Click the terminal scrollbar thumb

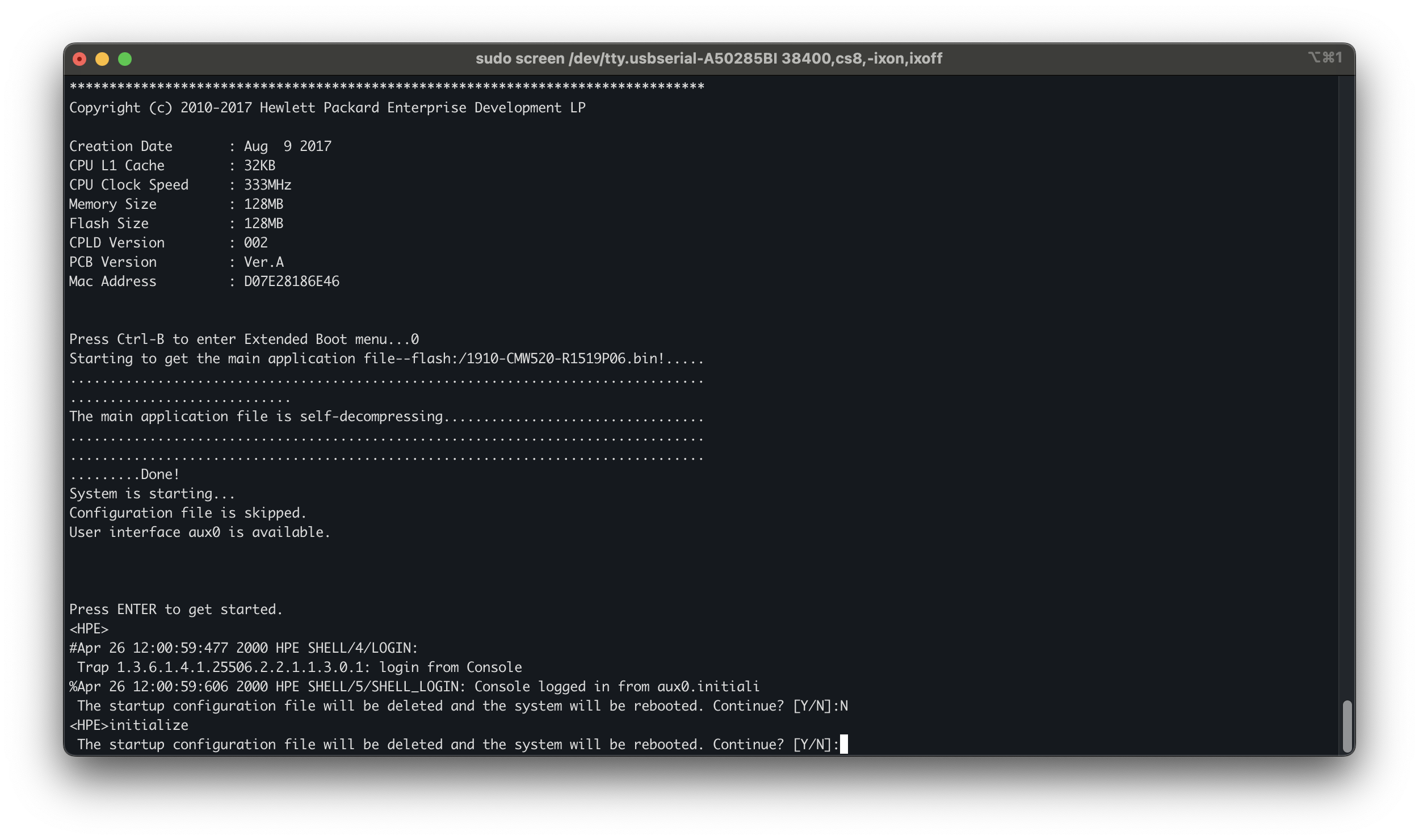[x=1347, y=726]
